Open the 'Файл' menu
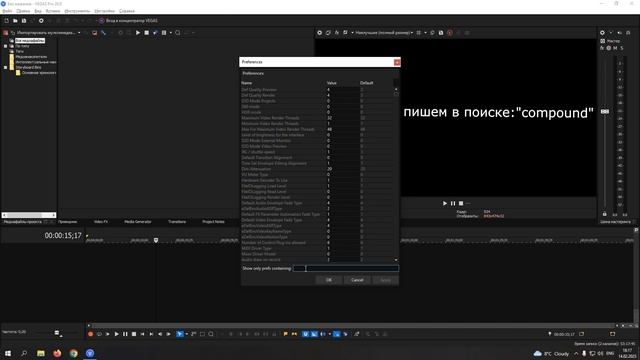This screenshot has height=360, width=640. (7, 11)
